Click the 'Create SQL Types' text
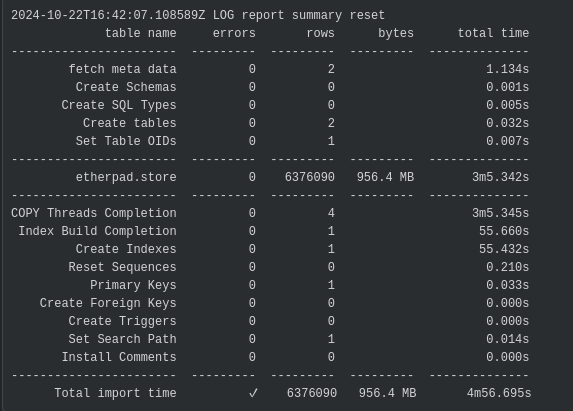Image resolution: width=573 pixels, height=411 pixels. click(119, 105)
